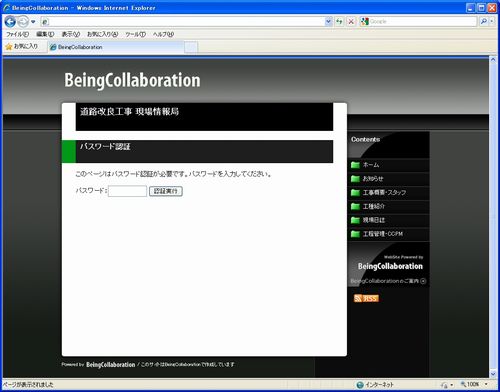500x392 pixels.
Task: Click the folder icon beside 工程管理-CCPM
Action: (355, 234)
